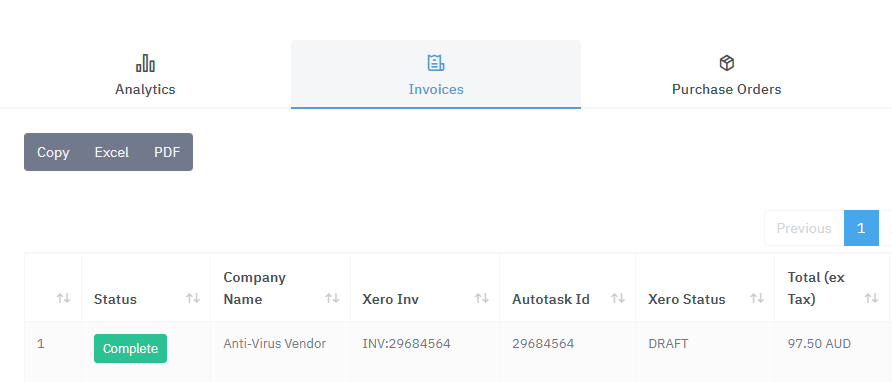The width and height of the screenshot is (892, 382).
Task: Open the Purchase Orders tab
Action: [726, 74]
